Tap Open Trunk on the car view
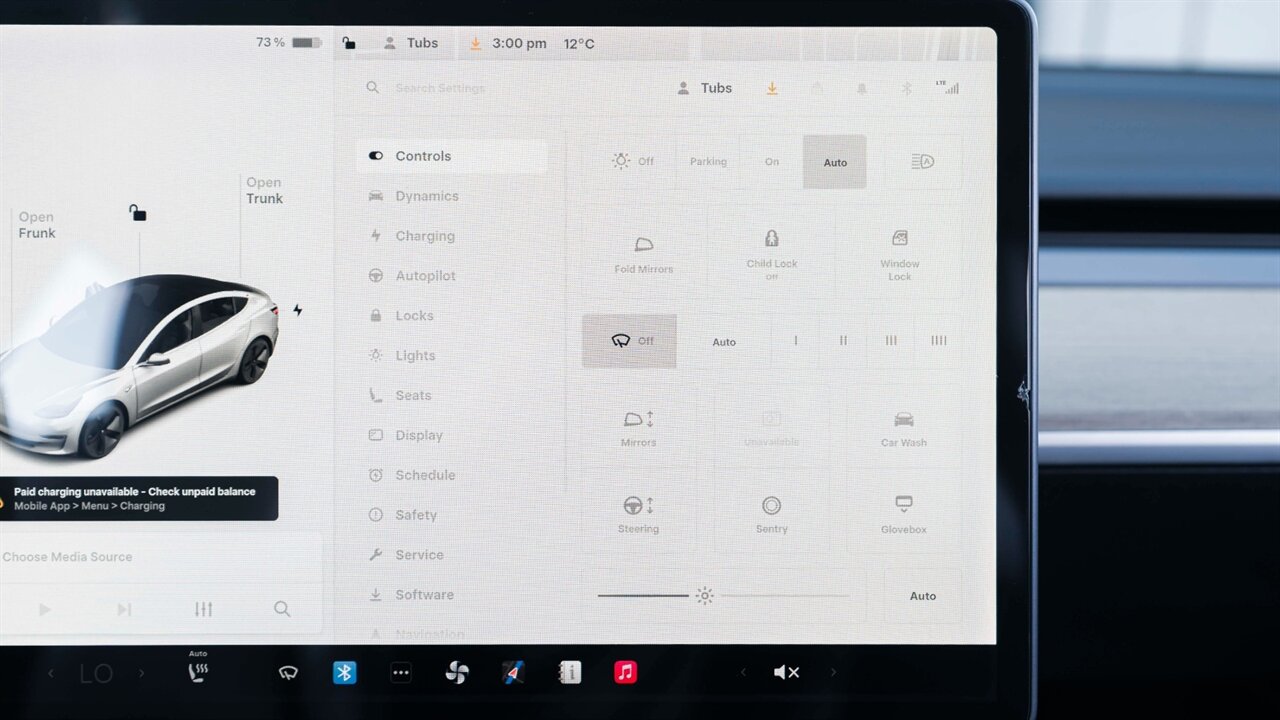Viewport: 1280px width, 720px height. click(264, 191)
